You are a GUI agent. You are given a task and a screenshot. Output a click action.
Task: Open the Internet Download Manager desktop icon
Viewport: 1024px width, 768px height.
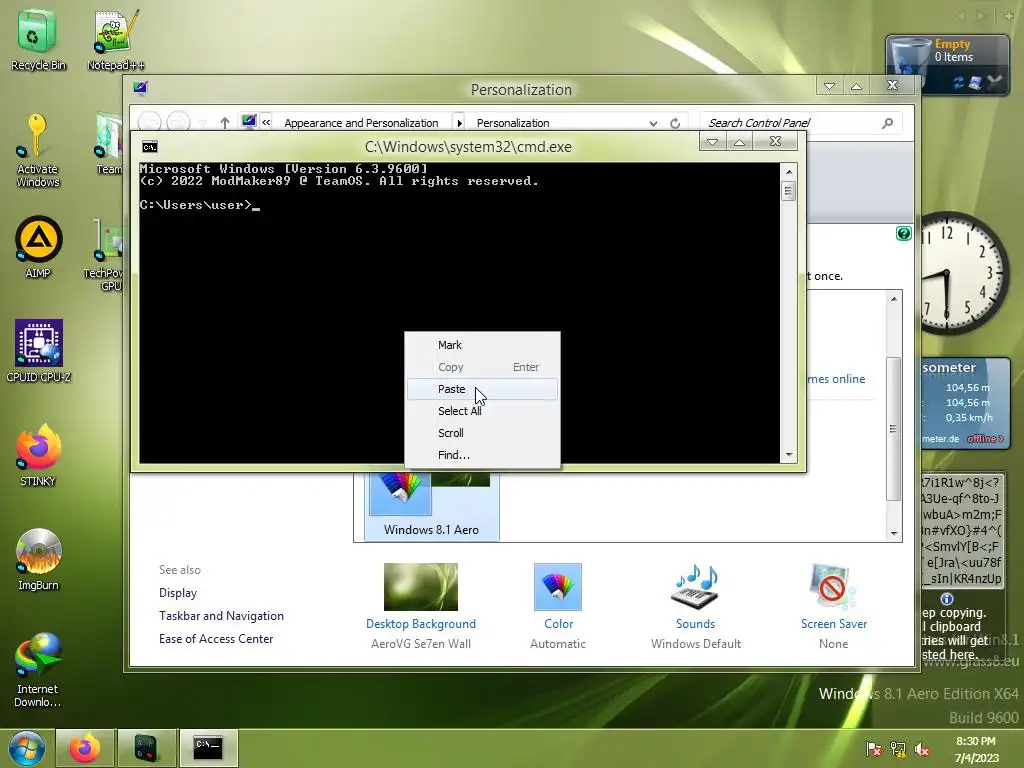[x=38, y=669]
